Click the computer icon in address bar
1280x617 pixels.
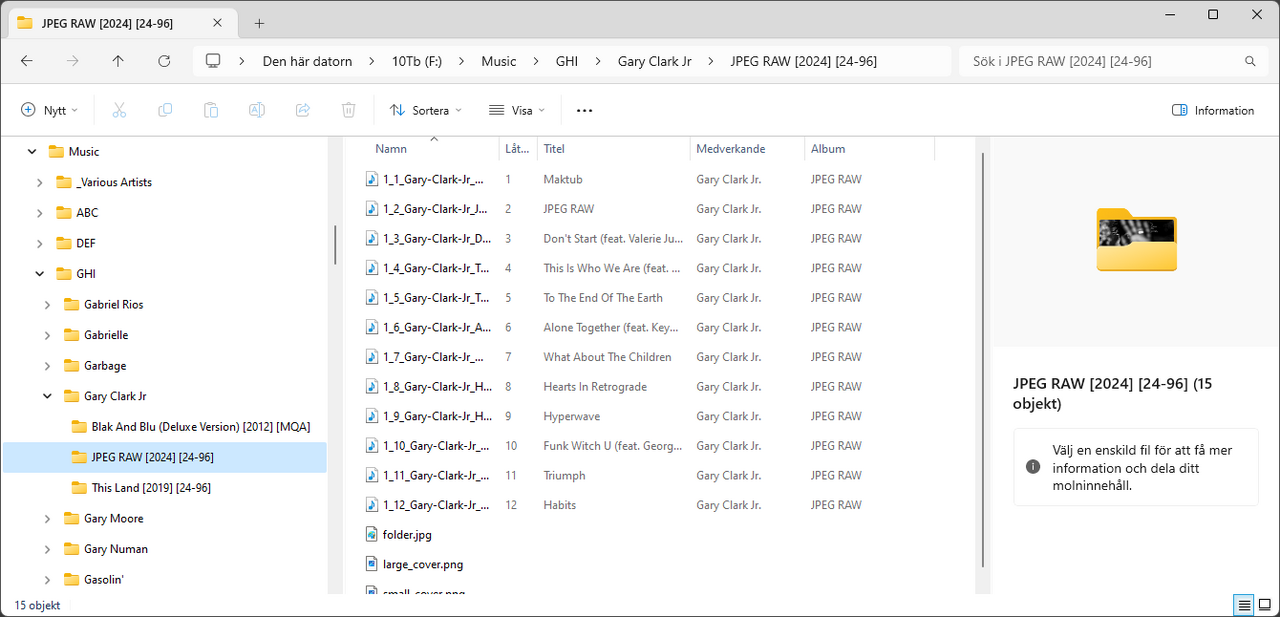pyautogui.click(x=212, y=61)
